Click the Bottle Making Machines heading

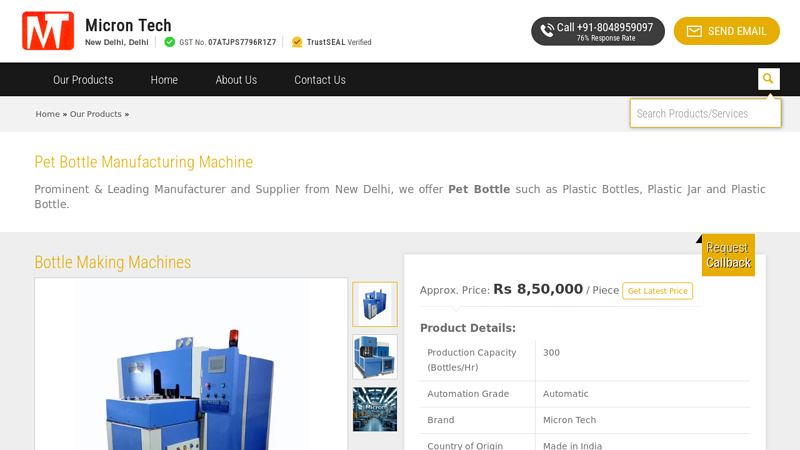click(x=113, y=262)
